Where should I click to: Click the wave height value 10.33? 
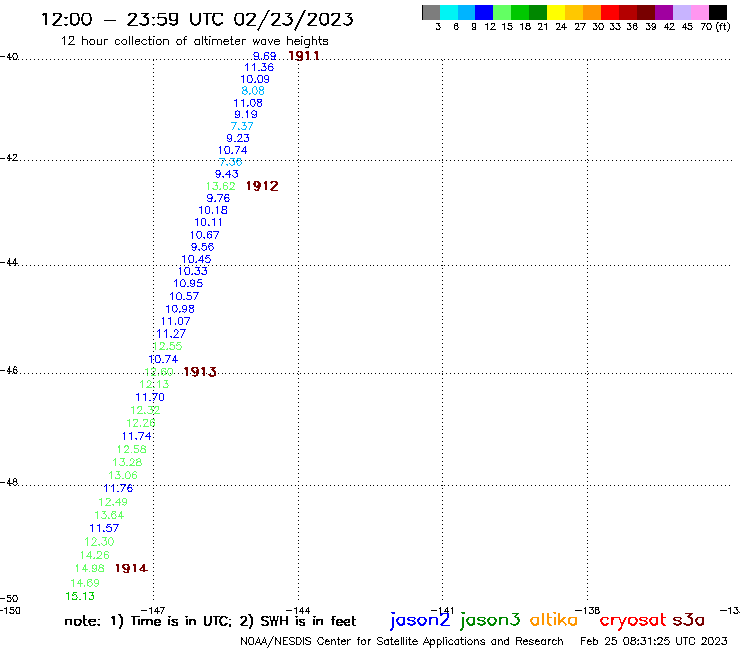point(193,271)
